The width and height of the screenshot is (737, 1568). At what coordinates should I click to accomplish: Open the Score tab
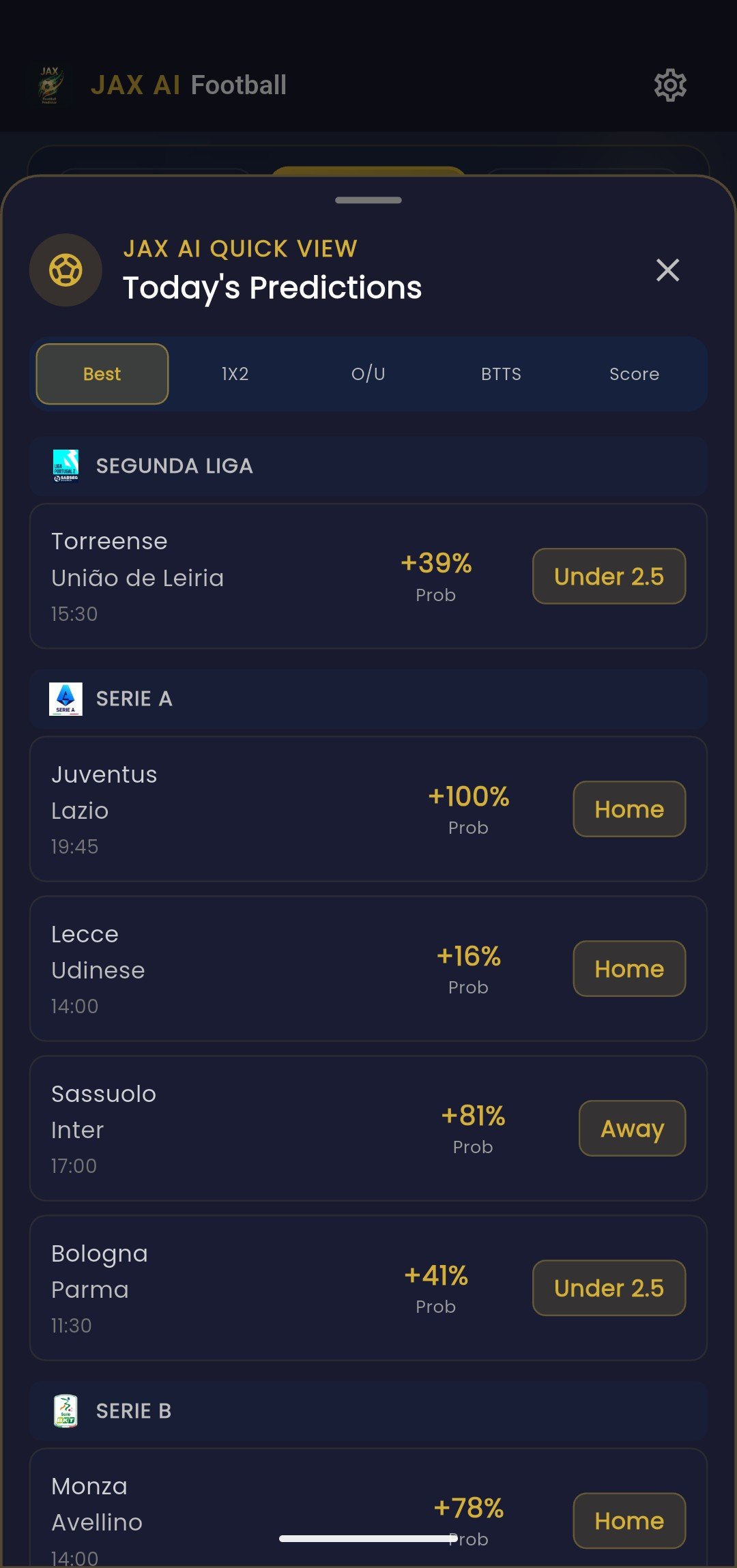coord(634,374)
